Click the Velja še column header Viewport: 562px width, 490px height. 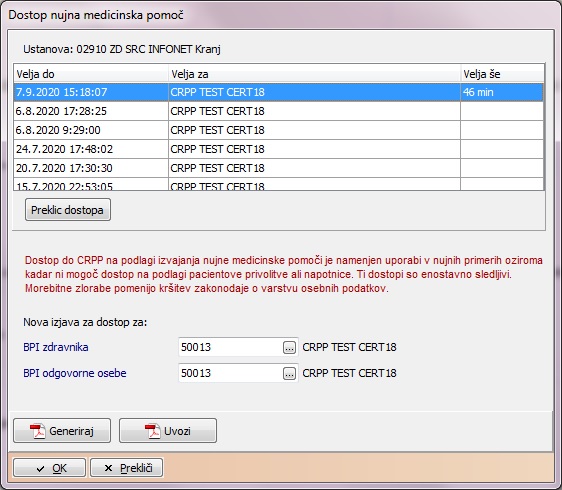(502, 74)
